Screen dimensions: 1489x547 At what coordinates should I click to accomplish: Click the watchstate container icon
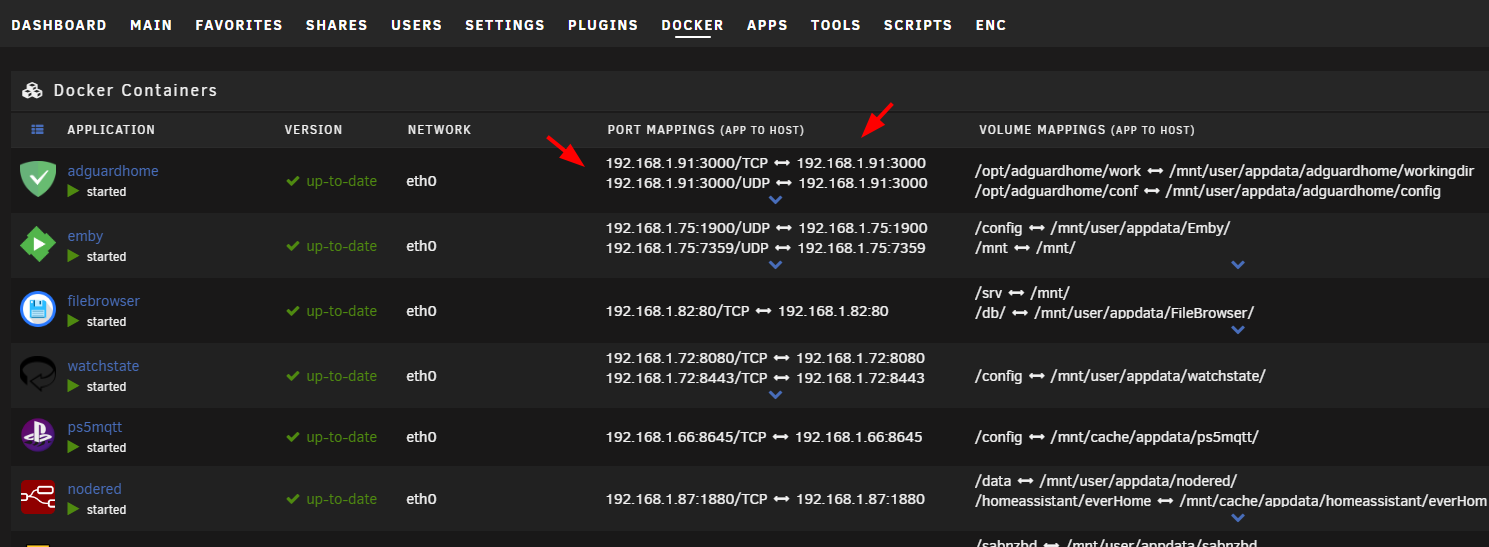[x=38, y=374]
